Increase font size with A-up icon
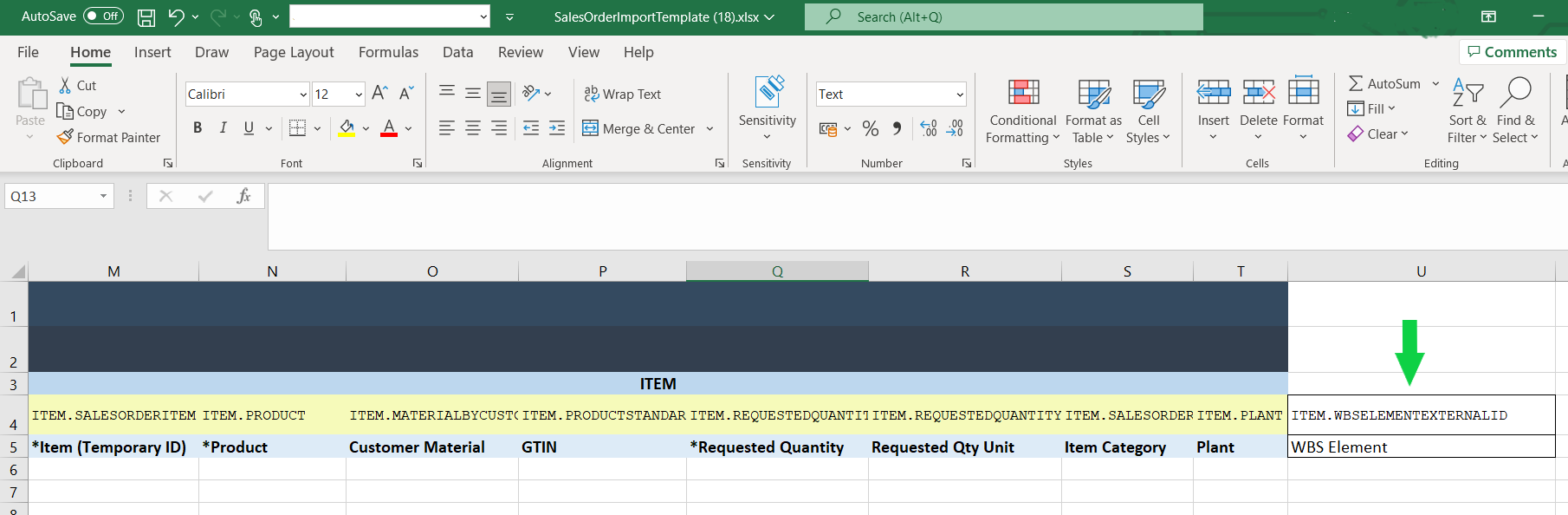 [x=379, y=94]
